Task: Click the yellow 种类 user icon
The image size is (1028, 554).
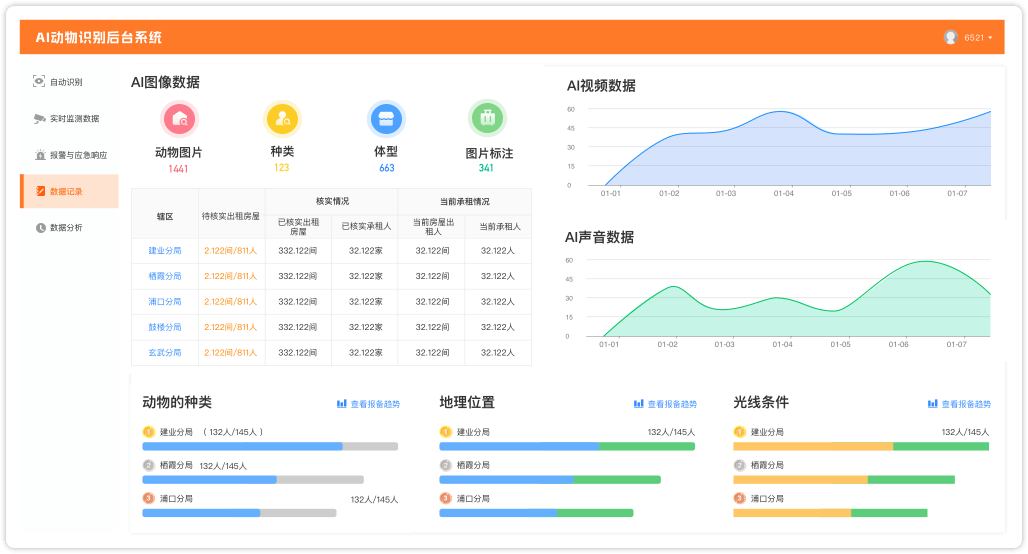Action: [x=282, y=119]
